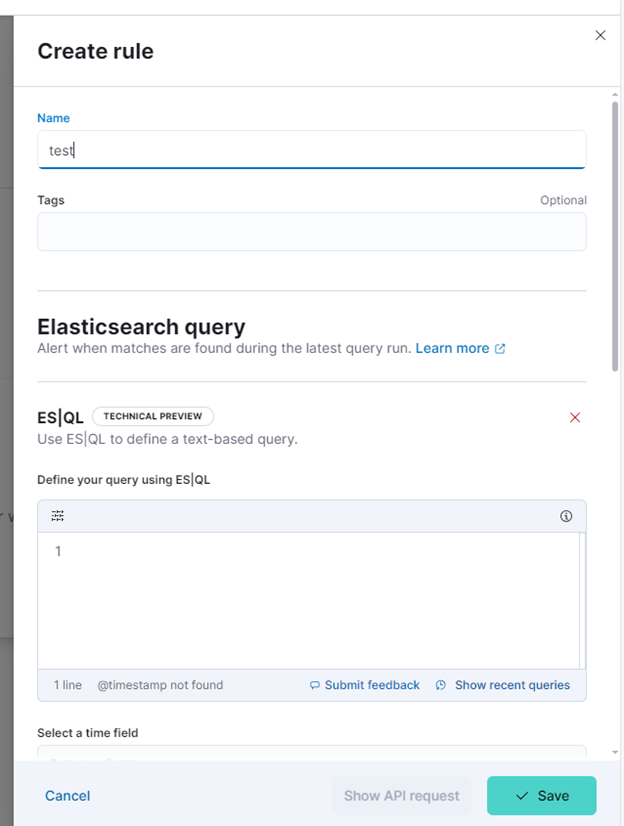Cancel rule creation
Screen dimensions: 624x826
pos(67,795)
